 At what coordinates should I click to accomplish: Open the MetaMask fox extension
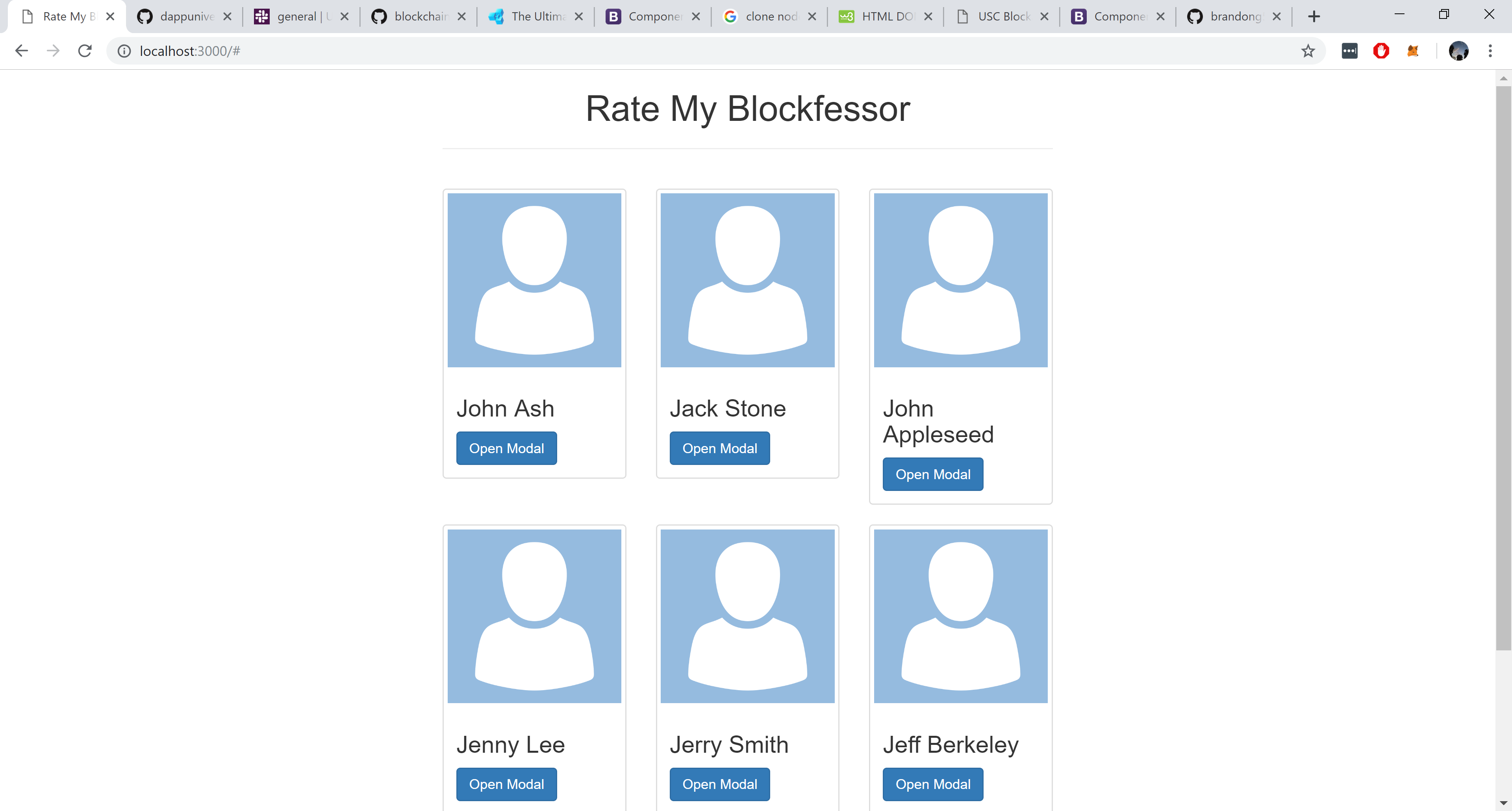point(1413,51)
